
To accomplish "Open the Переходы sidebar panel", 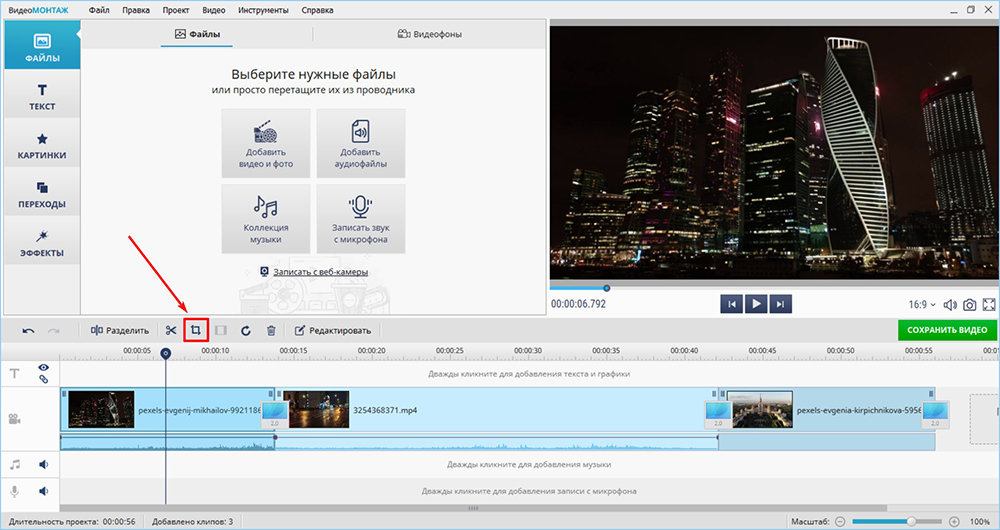I will click(41, 194).
